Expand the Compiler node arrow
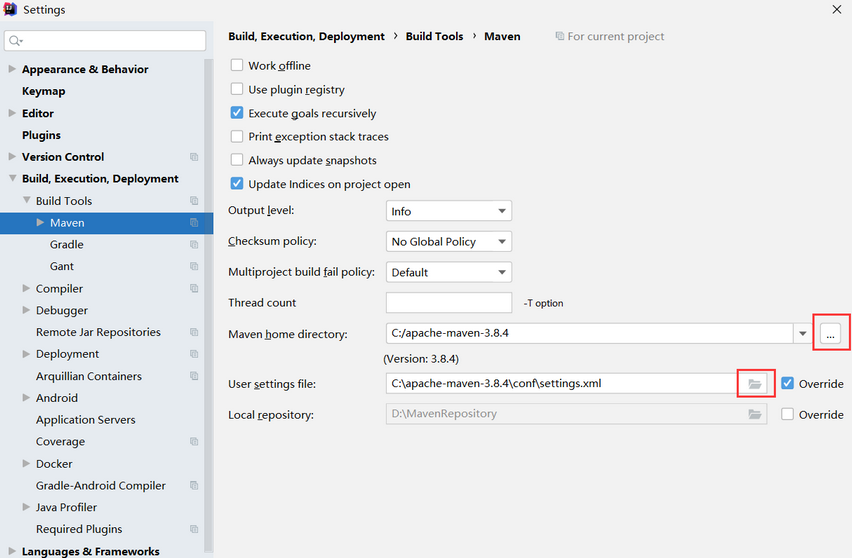Viewport: 852px width, 558px height. (x=26, y=288)
